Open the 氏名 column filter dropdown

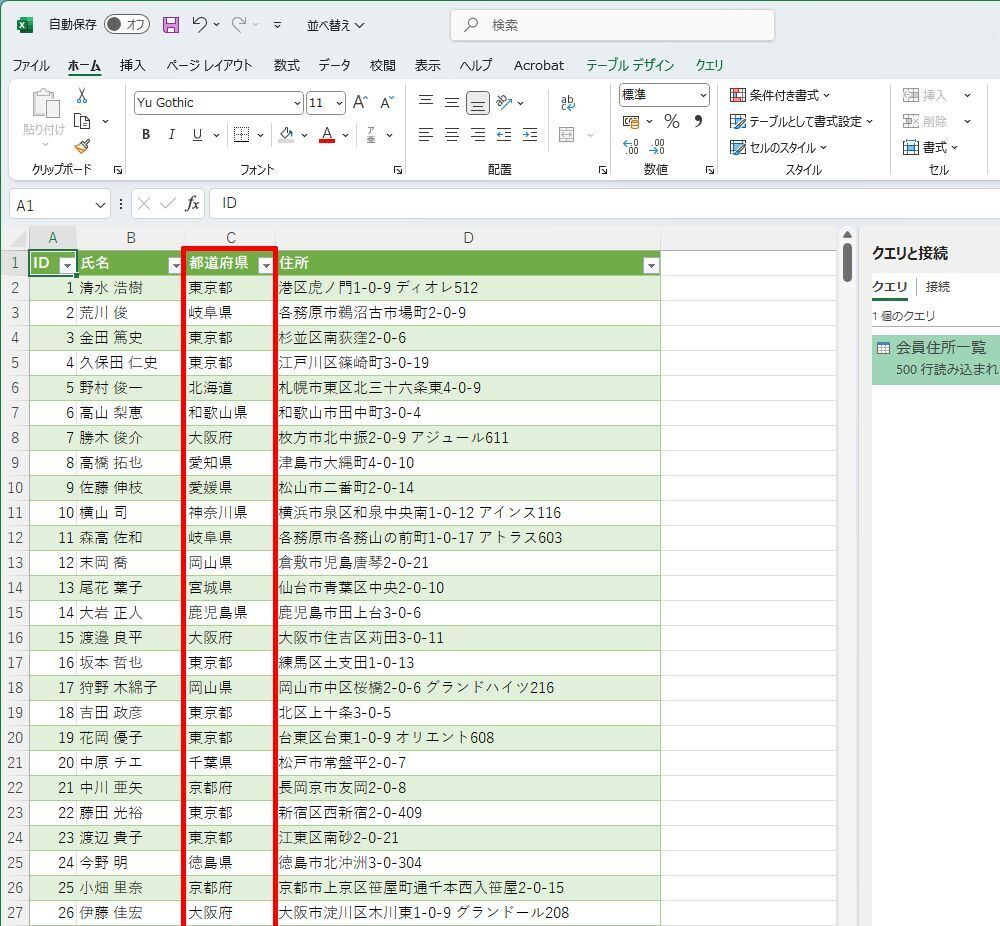pos(175,265)
